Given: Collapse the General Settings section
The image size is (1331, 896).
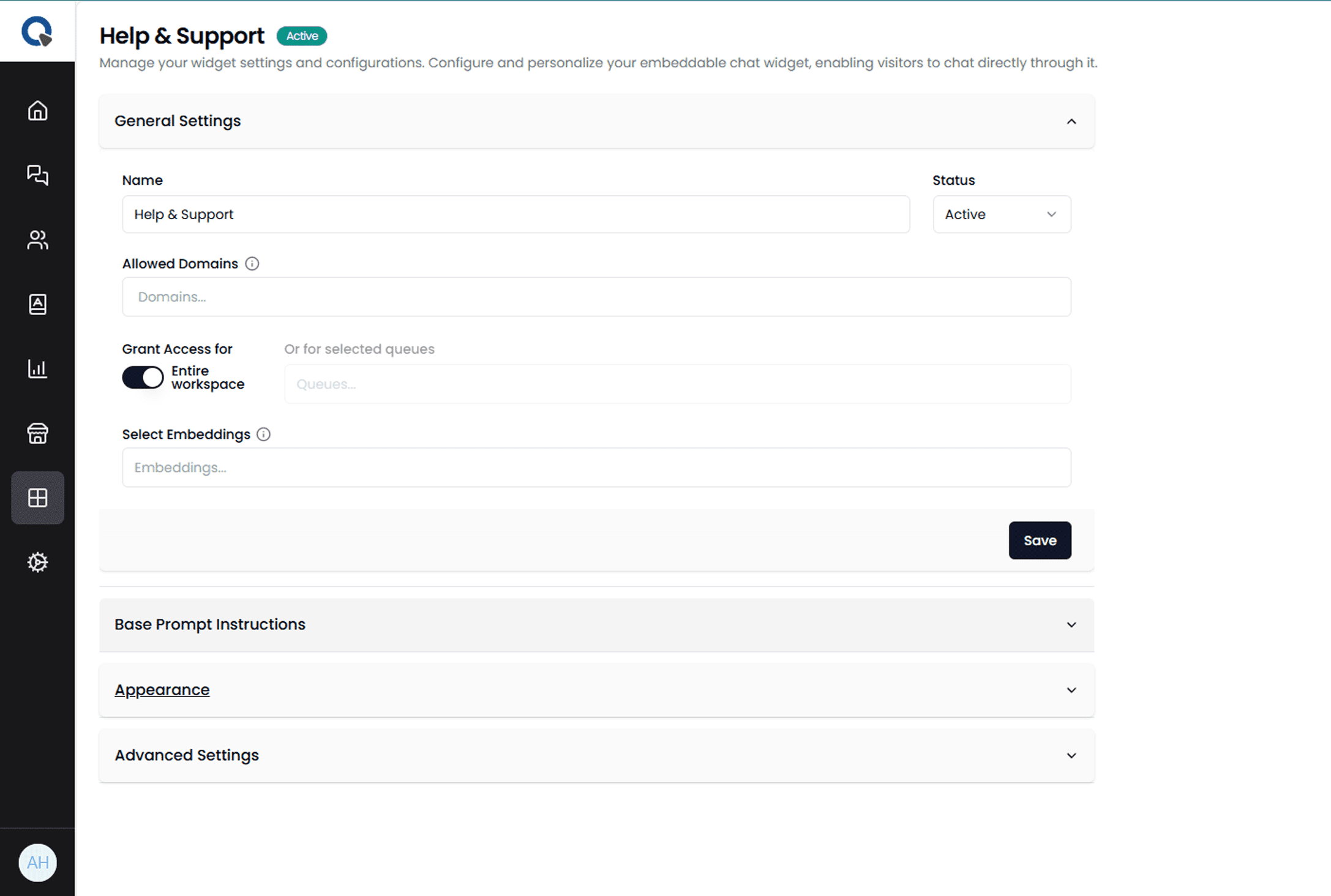Looking at the screenshot, I should (1071, 121).
